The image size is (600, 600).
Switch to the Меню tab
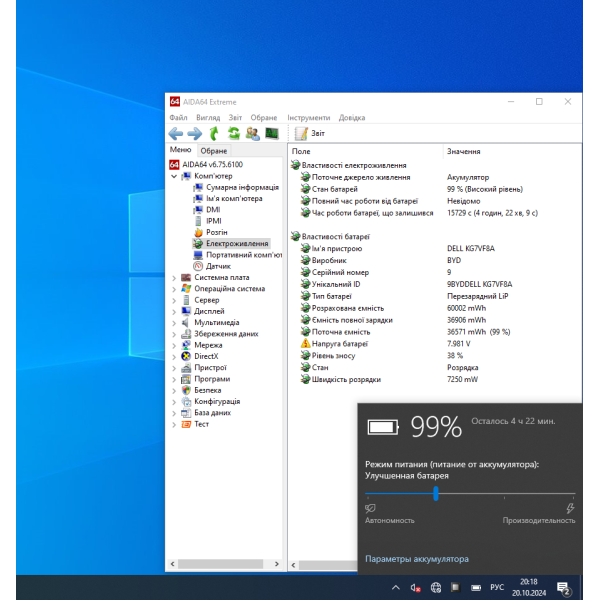181,150
